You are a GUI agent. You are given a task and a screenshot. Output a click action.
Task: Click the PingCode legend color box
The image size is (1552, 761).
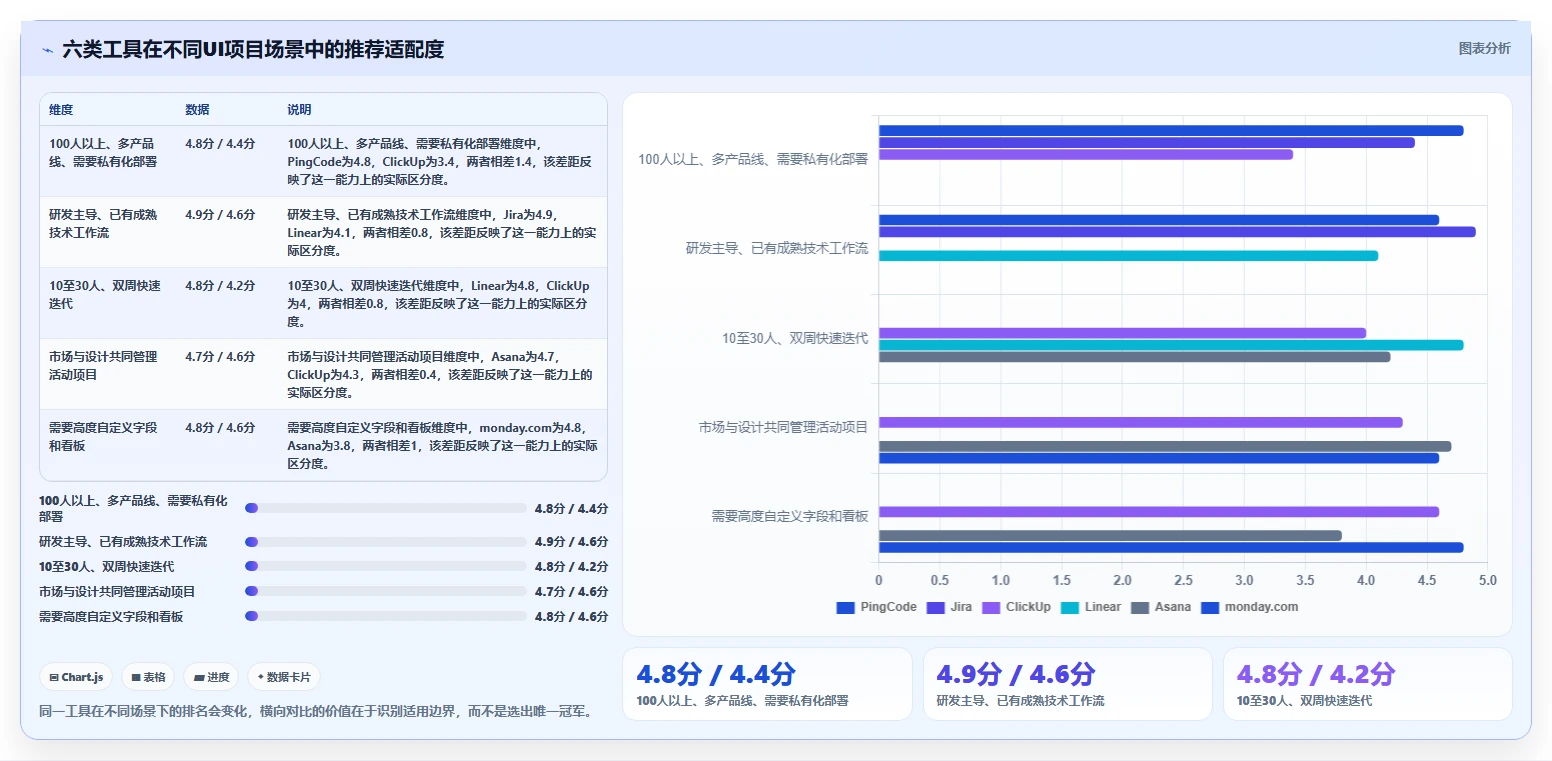846,607
